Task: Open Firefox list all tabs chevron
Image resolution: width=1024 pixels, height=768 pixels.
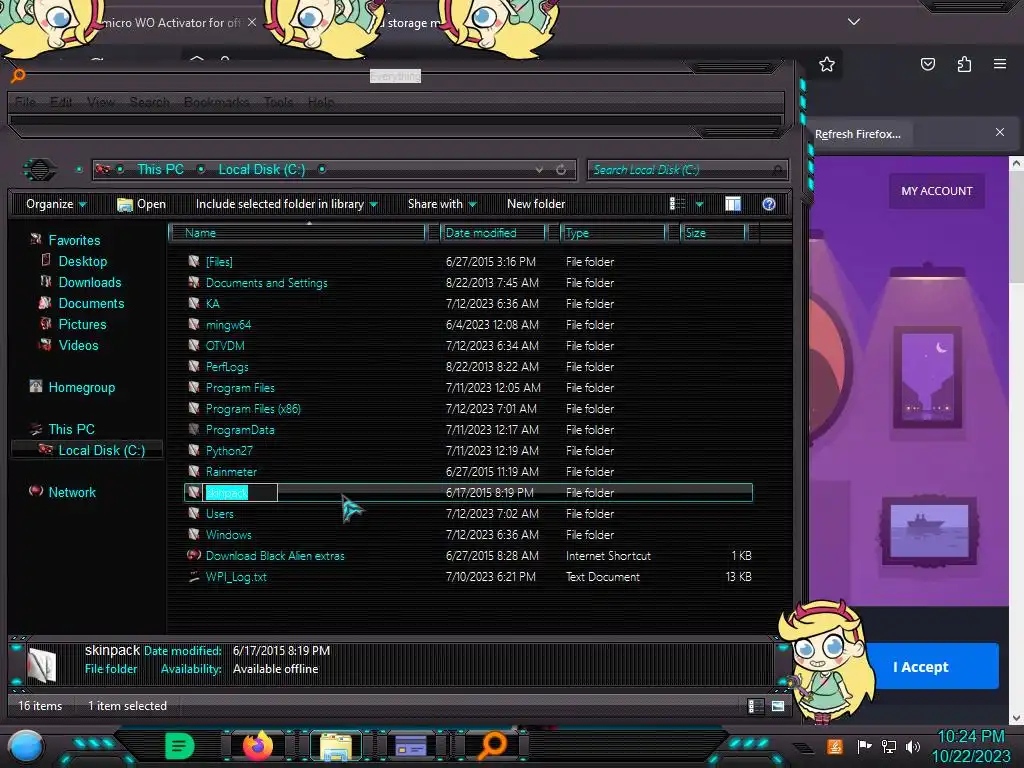Action: tap(854, 22)
